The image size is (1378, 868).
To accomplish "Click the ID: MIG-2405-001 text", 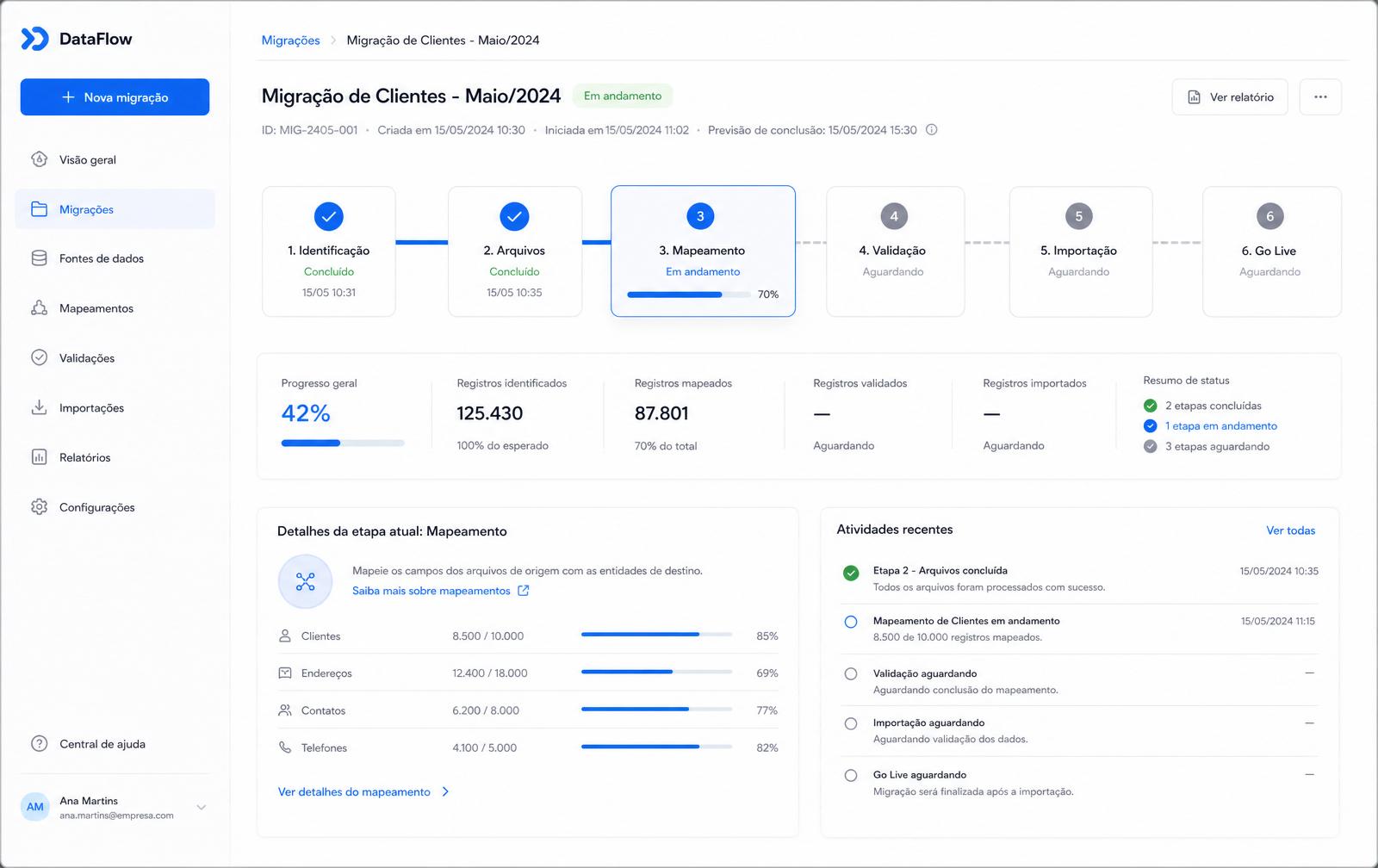I will pyautogui.click(x=310, y=130).
